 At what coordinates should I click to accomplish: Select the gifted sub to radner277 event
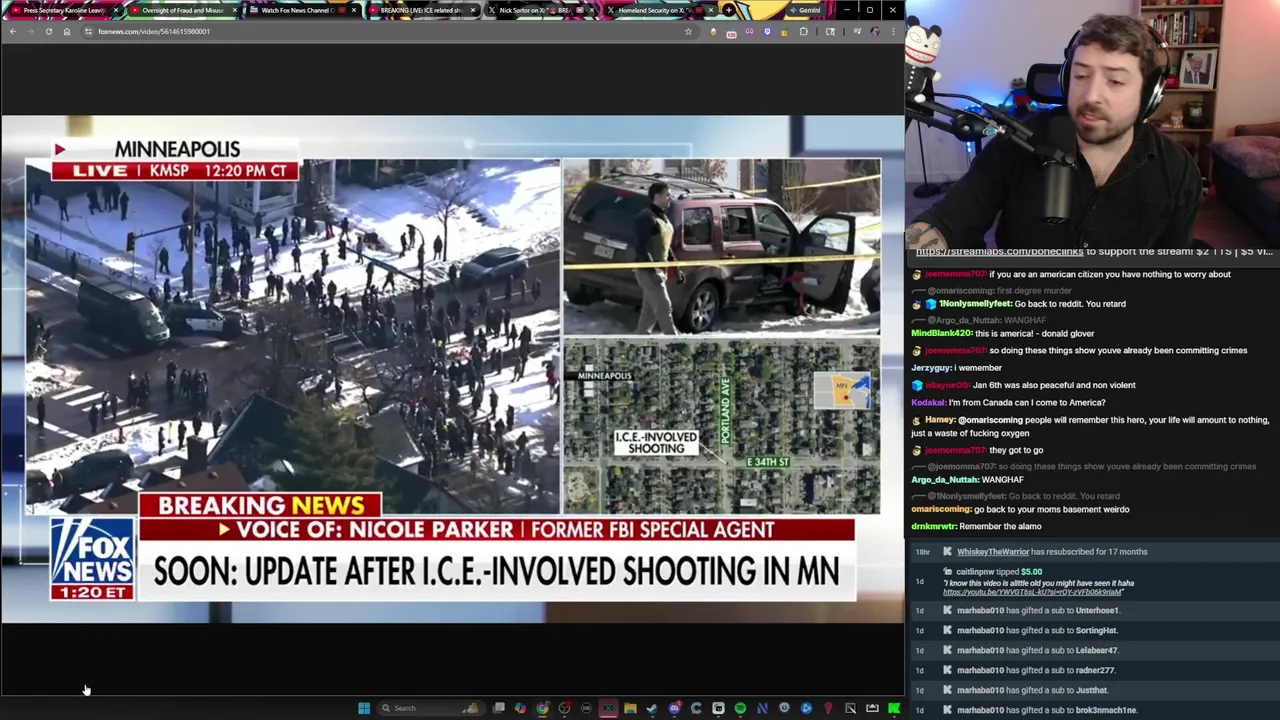[x=1092, y=670]
